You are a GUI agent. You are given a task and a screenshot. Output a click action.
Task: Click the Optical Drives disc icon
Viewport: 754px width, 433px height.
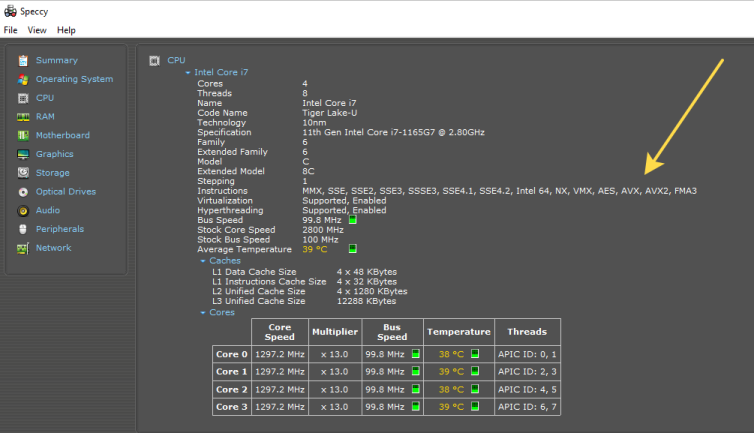[23, 192]
